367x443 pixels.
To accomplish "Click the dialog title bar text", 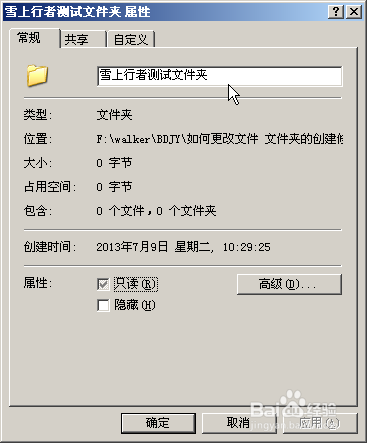I will point(78,12).
